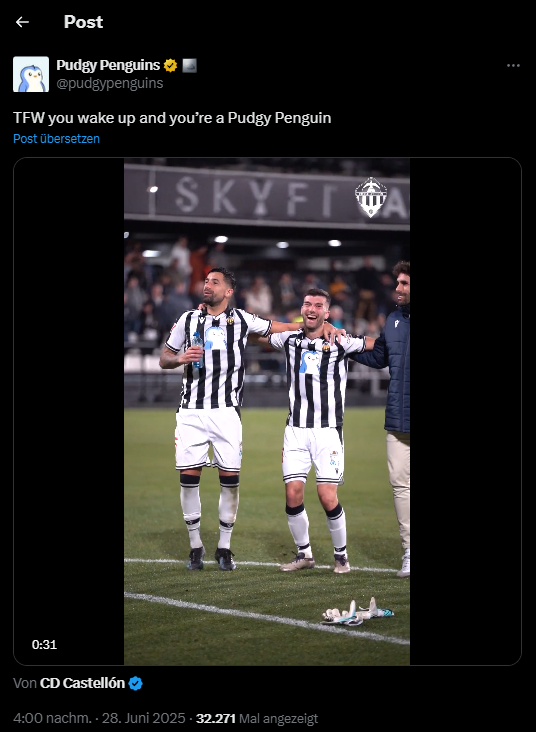This screenshot has width=536, height=732.
Task: Play the embedded video
Action: (x=267, y=411)
